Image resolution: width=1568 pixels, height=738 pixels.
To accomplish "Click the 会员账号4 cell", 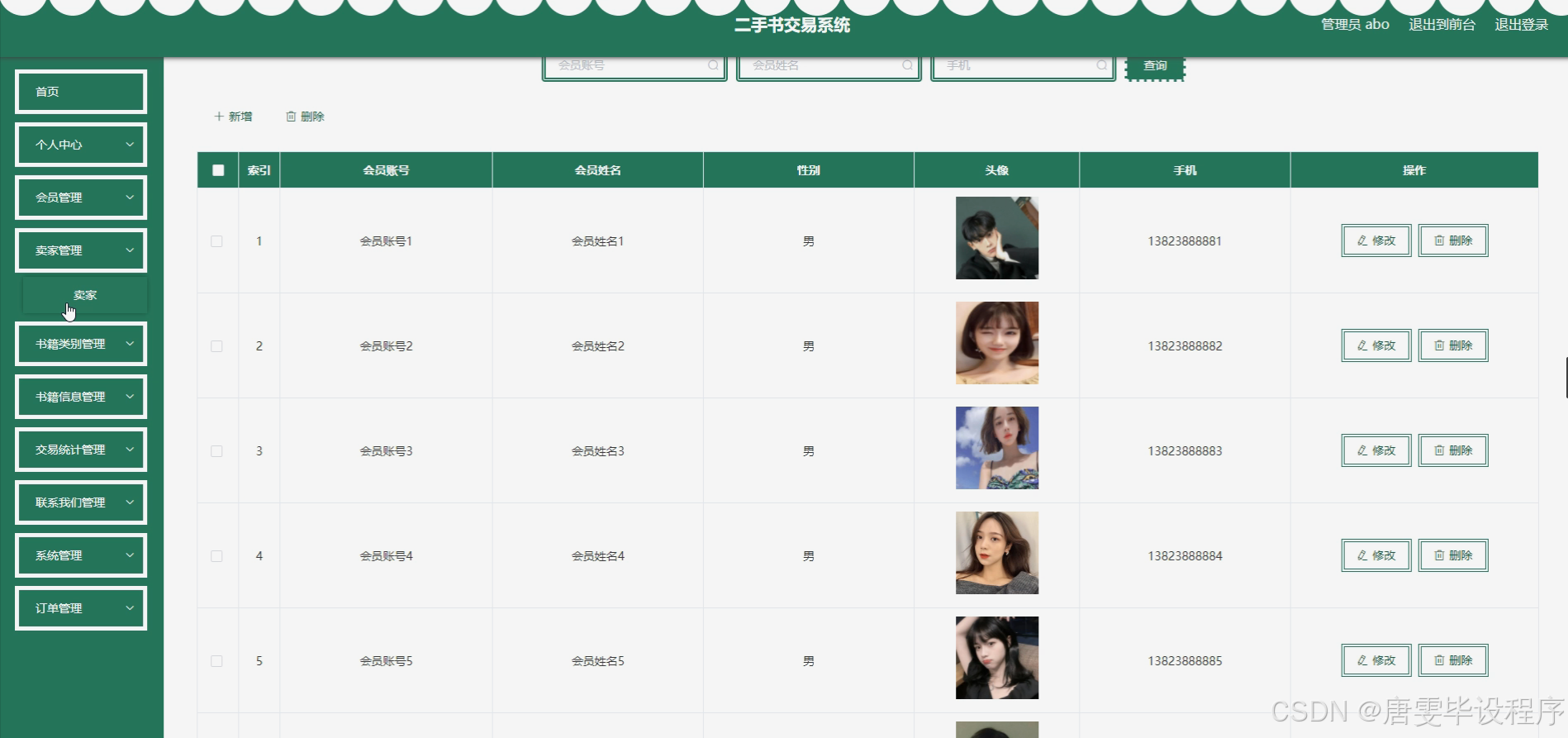I will point(386,556).
